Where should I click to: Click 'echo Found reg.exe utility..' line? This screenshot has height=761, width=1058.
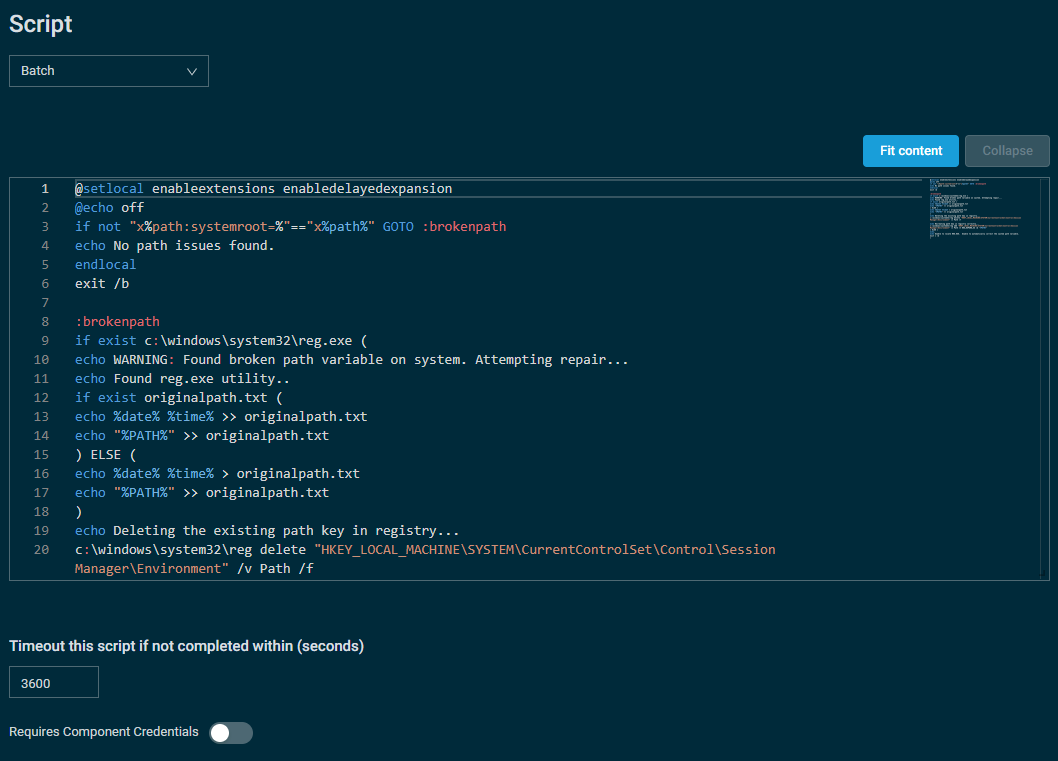182,378
